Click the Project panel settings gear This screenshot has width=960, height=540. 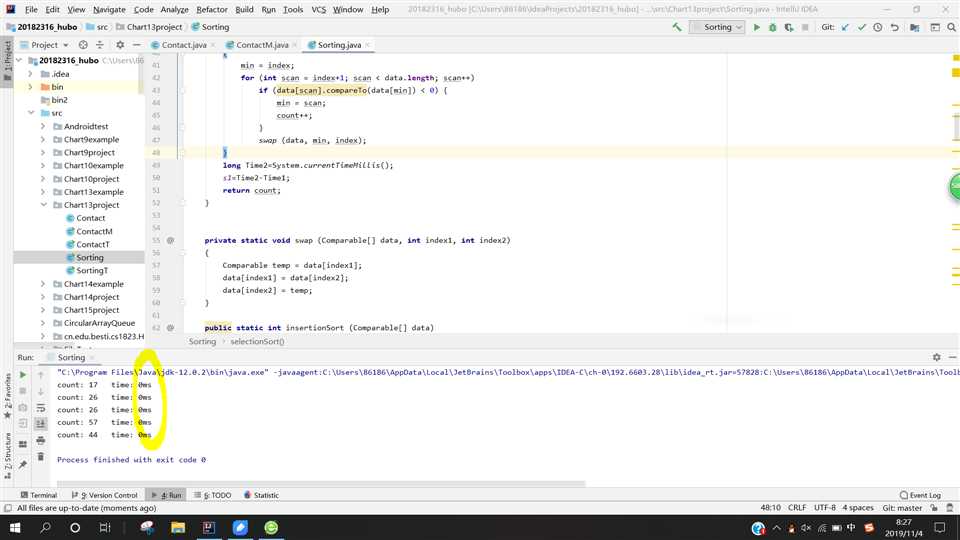tap(120, 45)
